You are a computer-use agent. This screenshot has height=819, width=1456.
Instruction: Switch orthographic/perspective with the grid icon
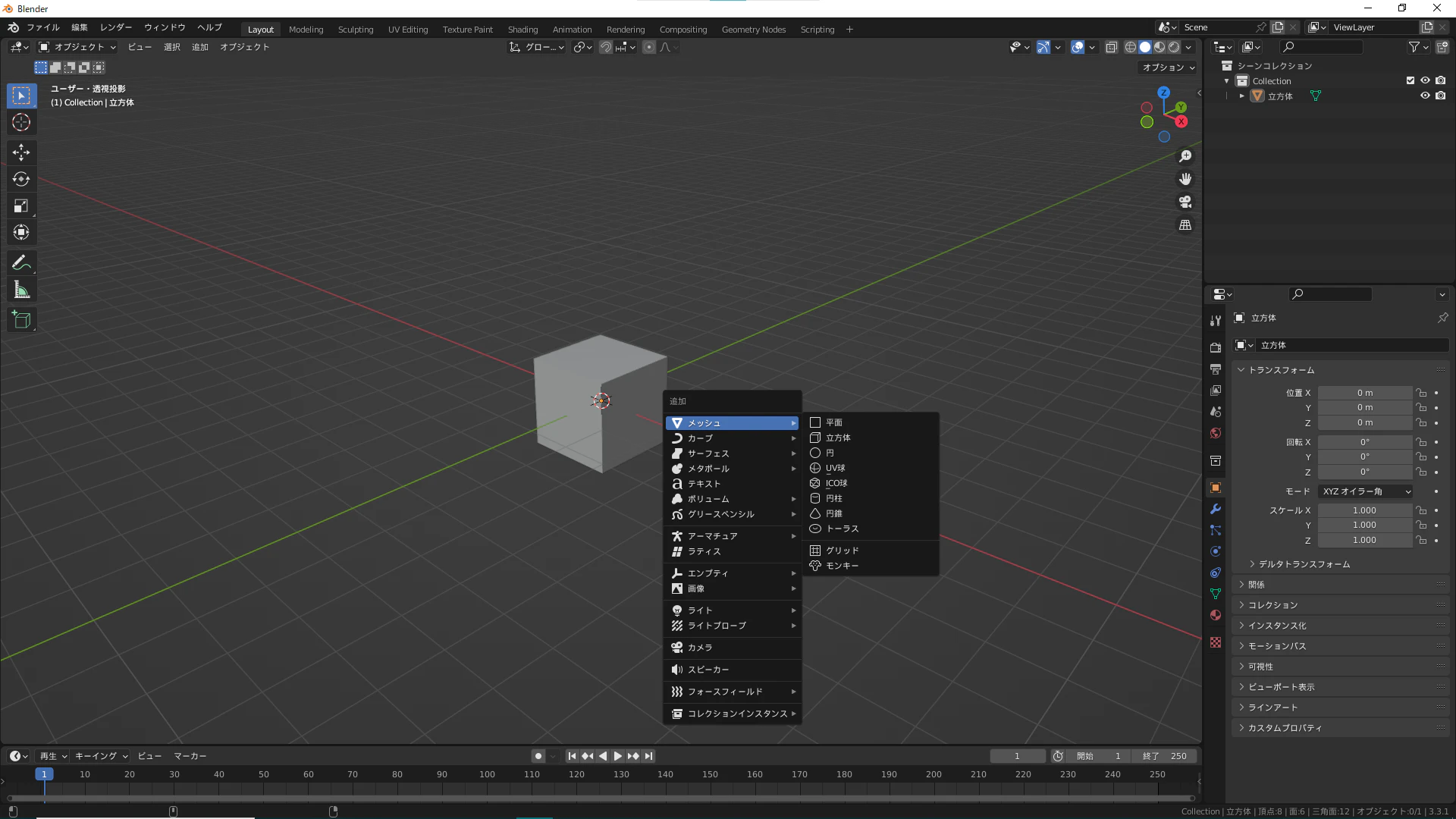[1185, 225]
